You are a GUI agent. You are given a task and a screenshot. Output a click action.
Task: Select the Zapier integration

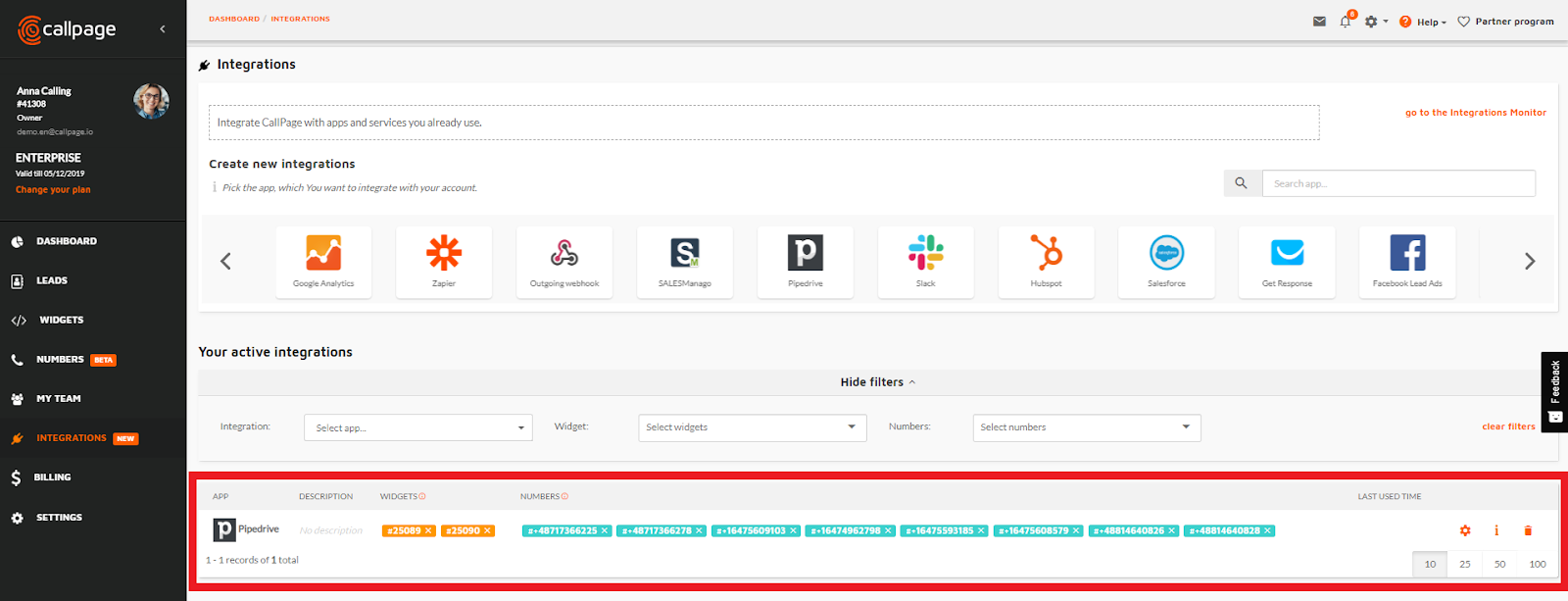pyautogui.click(x=444, y=262)
